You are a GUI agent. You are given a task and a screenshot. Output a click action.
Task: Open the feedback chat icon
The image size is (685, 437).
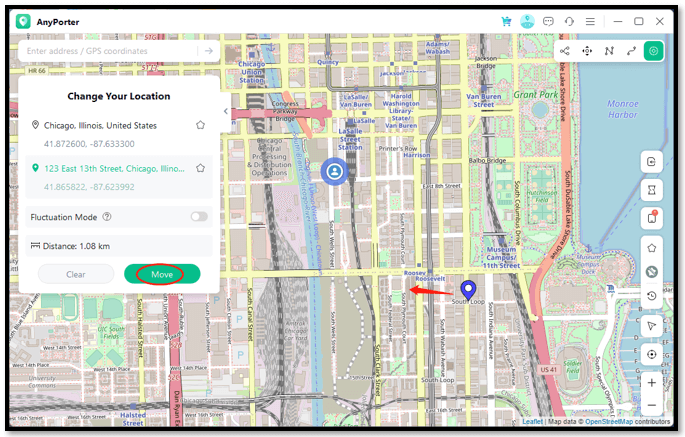tap(548, 21)
